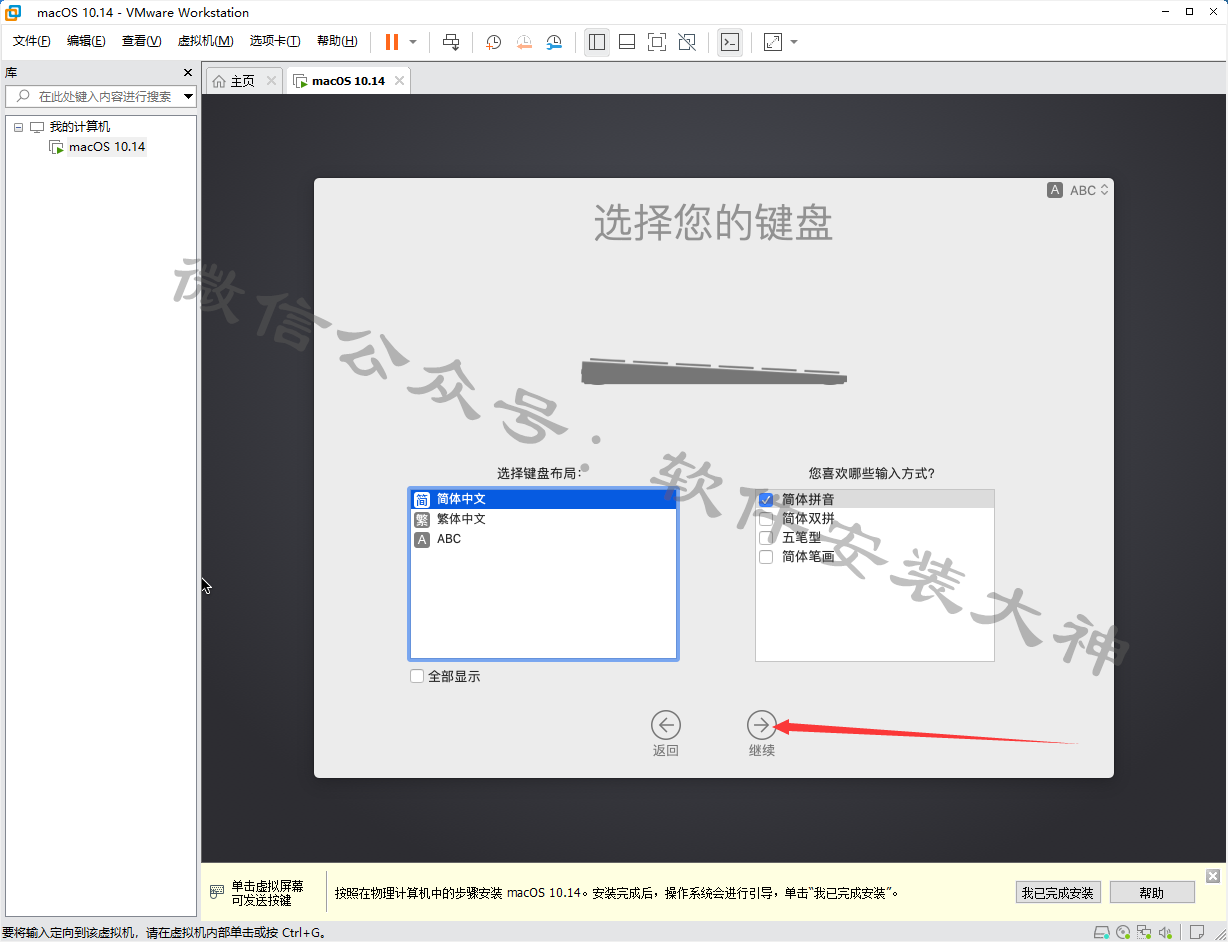The height and width of the screenshot is (942, 1228).
Task: Select ABC keyboard layout in the list
Action: click(x=543, y=539)
